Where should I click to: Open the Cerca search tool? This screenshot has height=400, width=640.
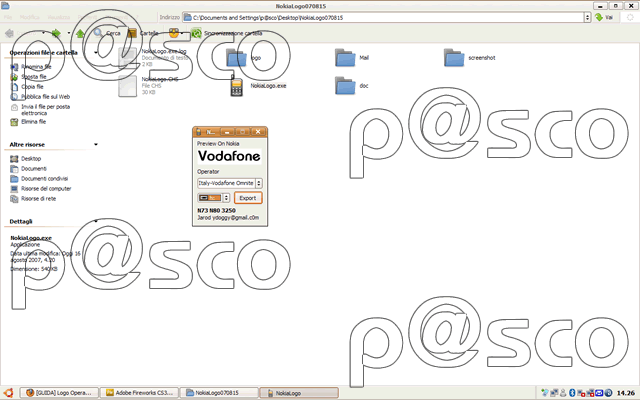tap(107, 33)
